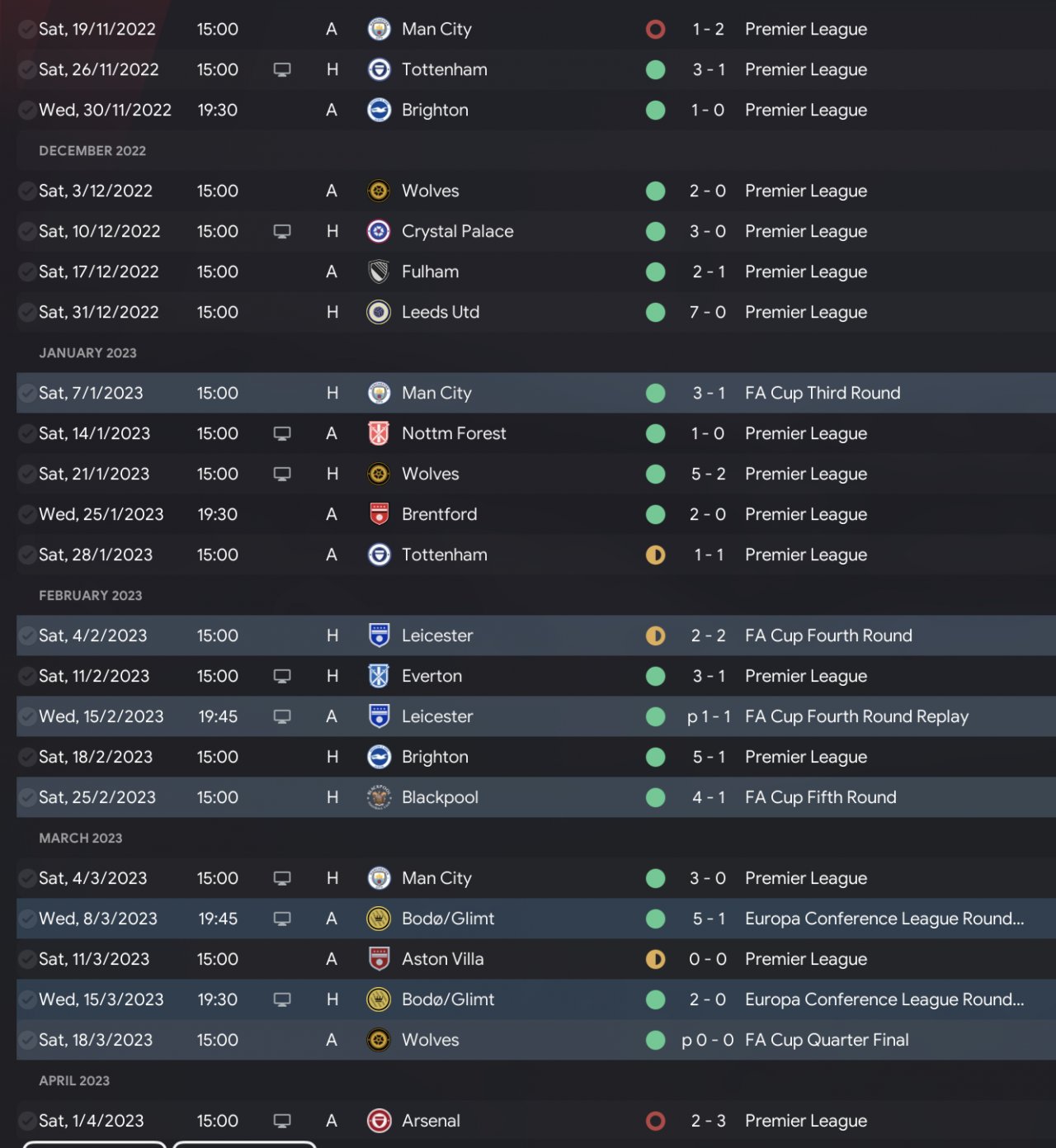This screenshot has height=1148, width=1056.
Task: Click green win dot on Leeds Utd 7-0 row
Action: (x=656, y=312)
